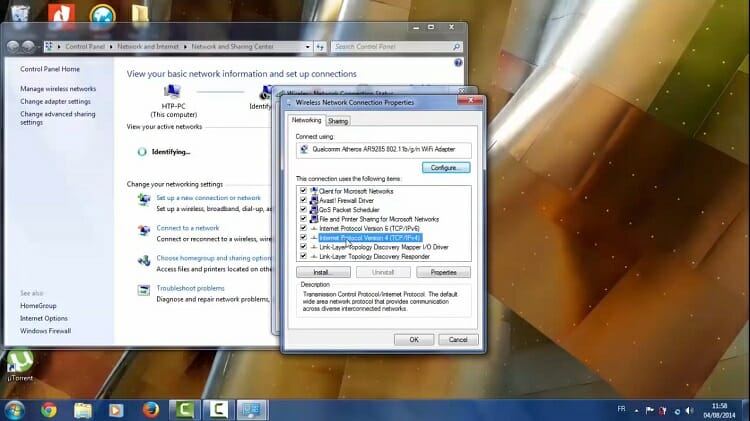Click Troubleshoot problems link
The height and width of the screenshot is (421, 750).
pyautogui.click(x=190, y=288)
